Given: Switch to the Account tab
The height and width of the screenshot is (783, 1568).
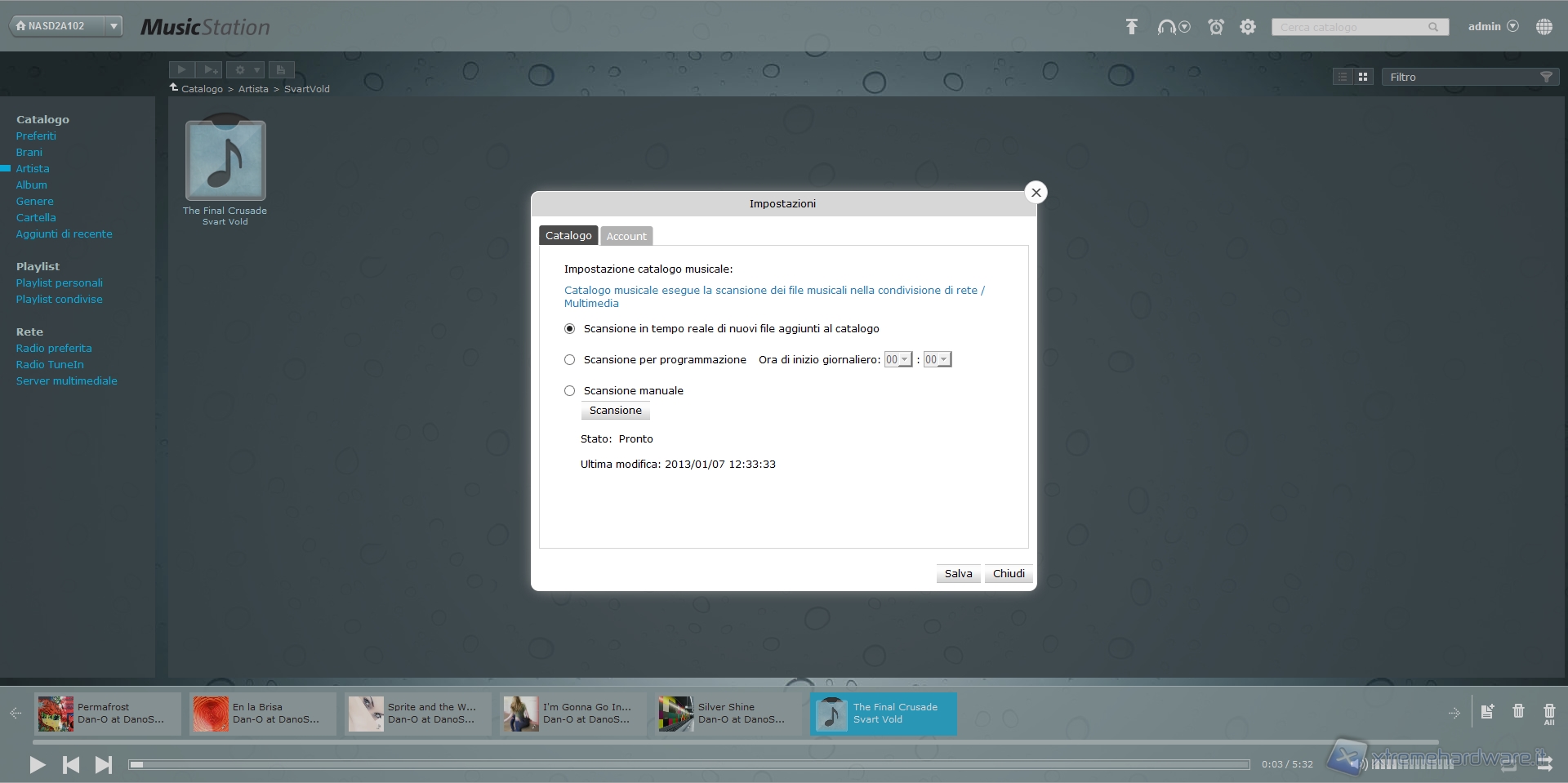Looking at the screenshot, I should point(626,236).
